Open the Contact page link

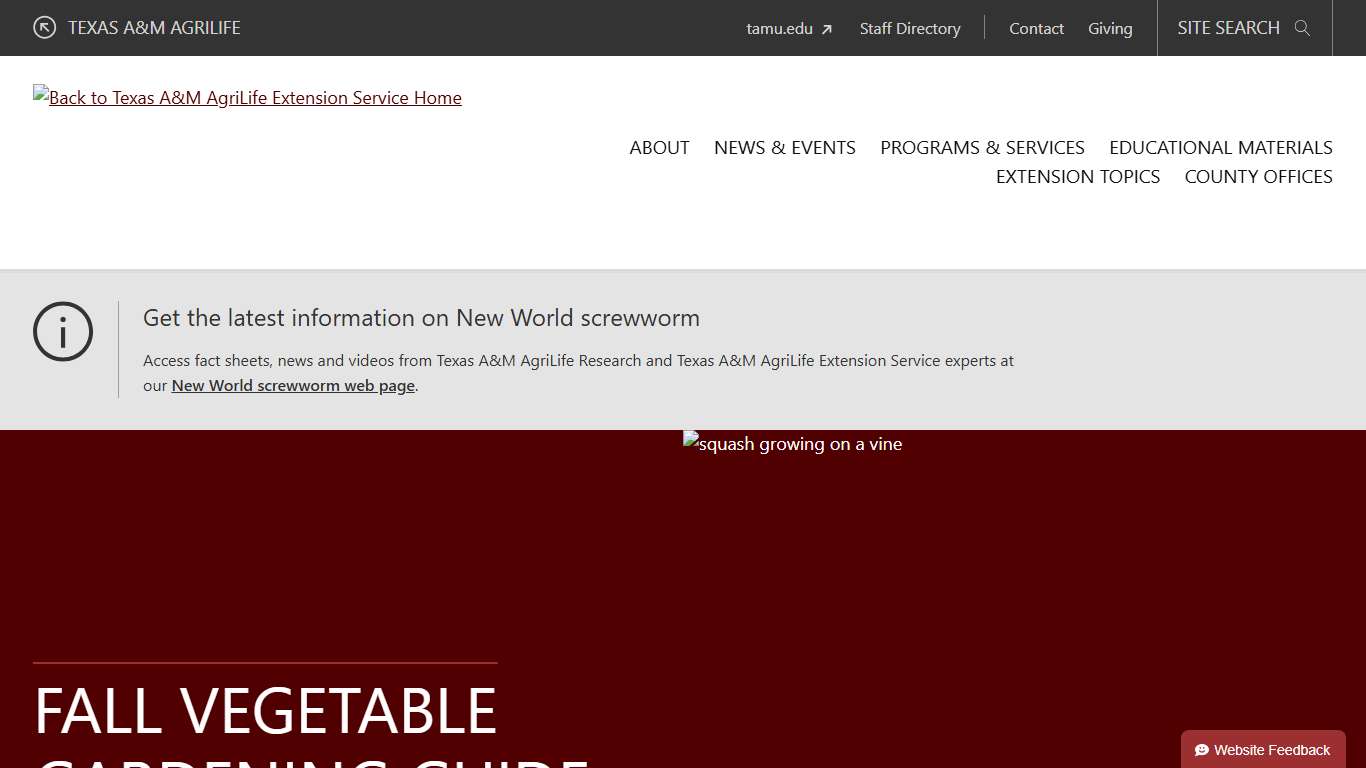click(x=1036, y=29)
